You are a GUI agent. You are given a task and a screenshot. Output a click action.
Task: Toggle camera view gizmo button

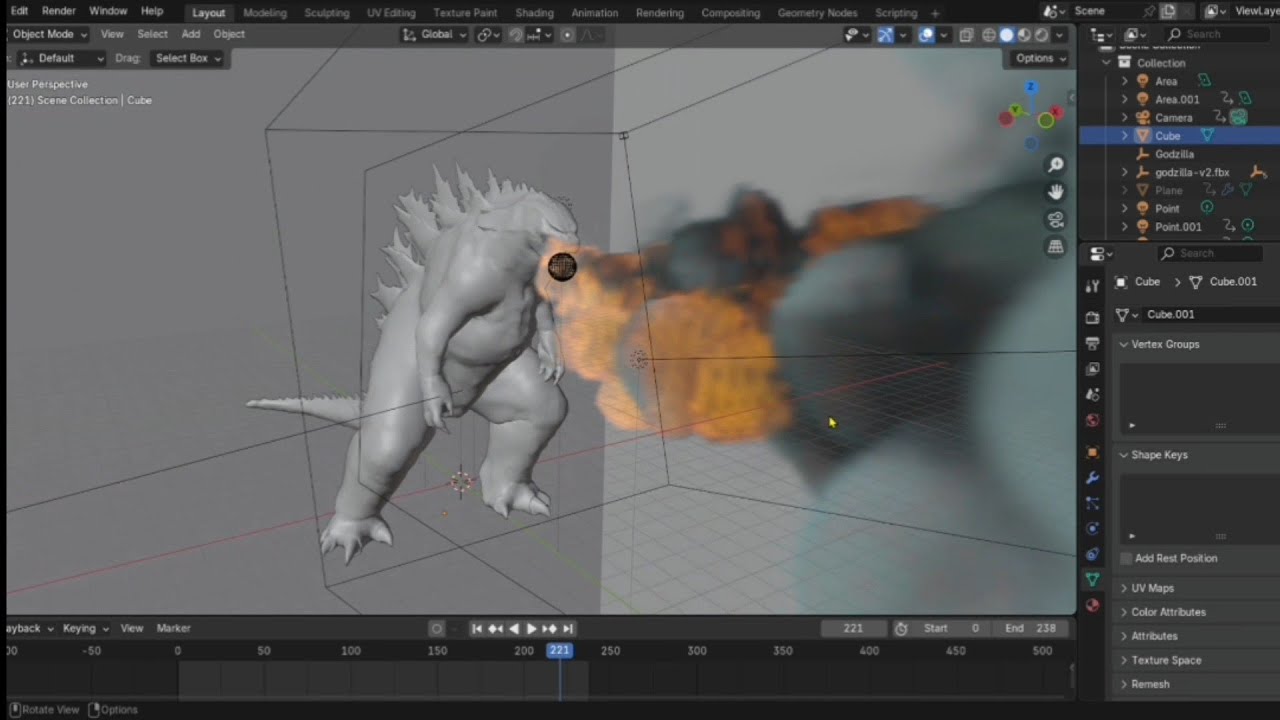[1055, 219]
